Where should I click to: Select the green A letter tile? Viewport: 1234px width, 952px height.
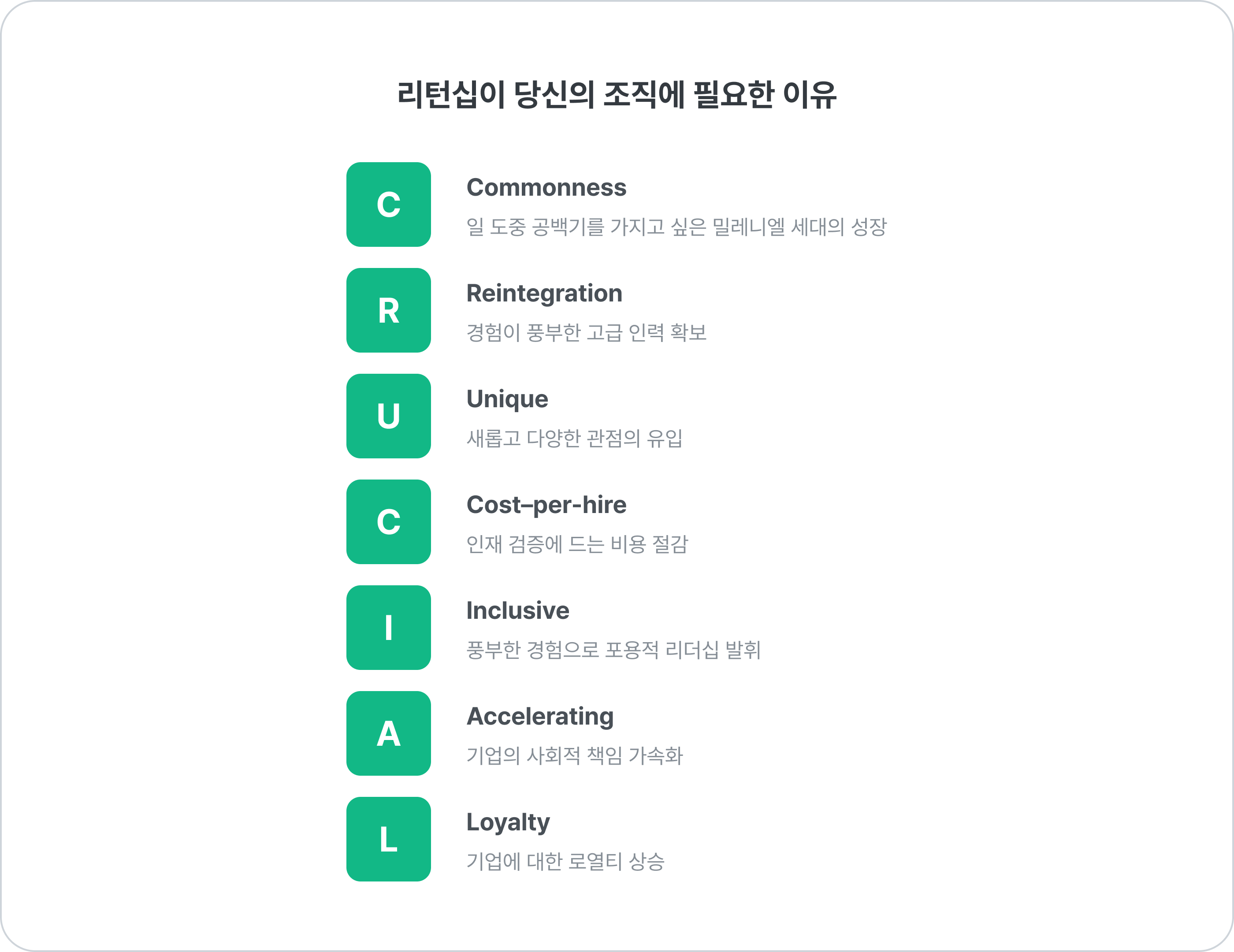coord(388,733)
